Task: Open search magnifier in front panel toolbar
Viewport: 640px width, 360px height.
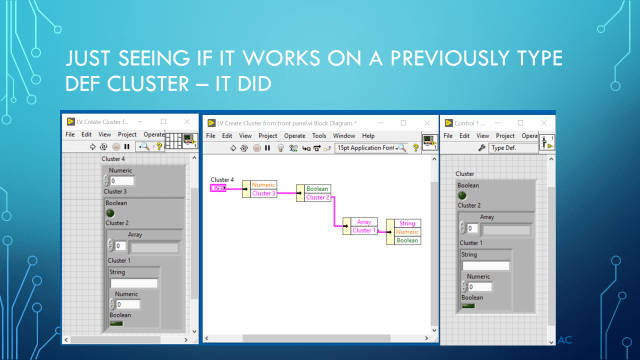Action: pos(144,147)
